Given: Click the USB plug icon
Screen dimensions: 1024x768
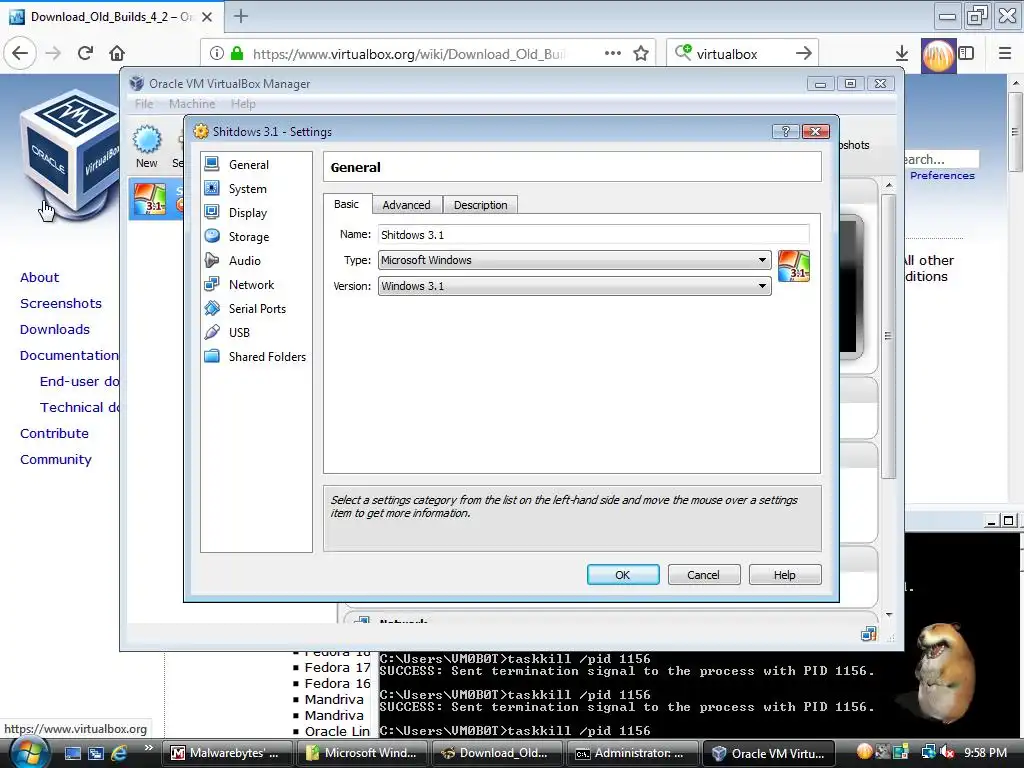Looking at the screenshot, I should 212,332.
